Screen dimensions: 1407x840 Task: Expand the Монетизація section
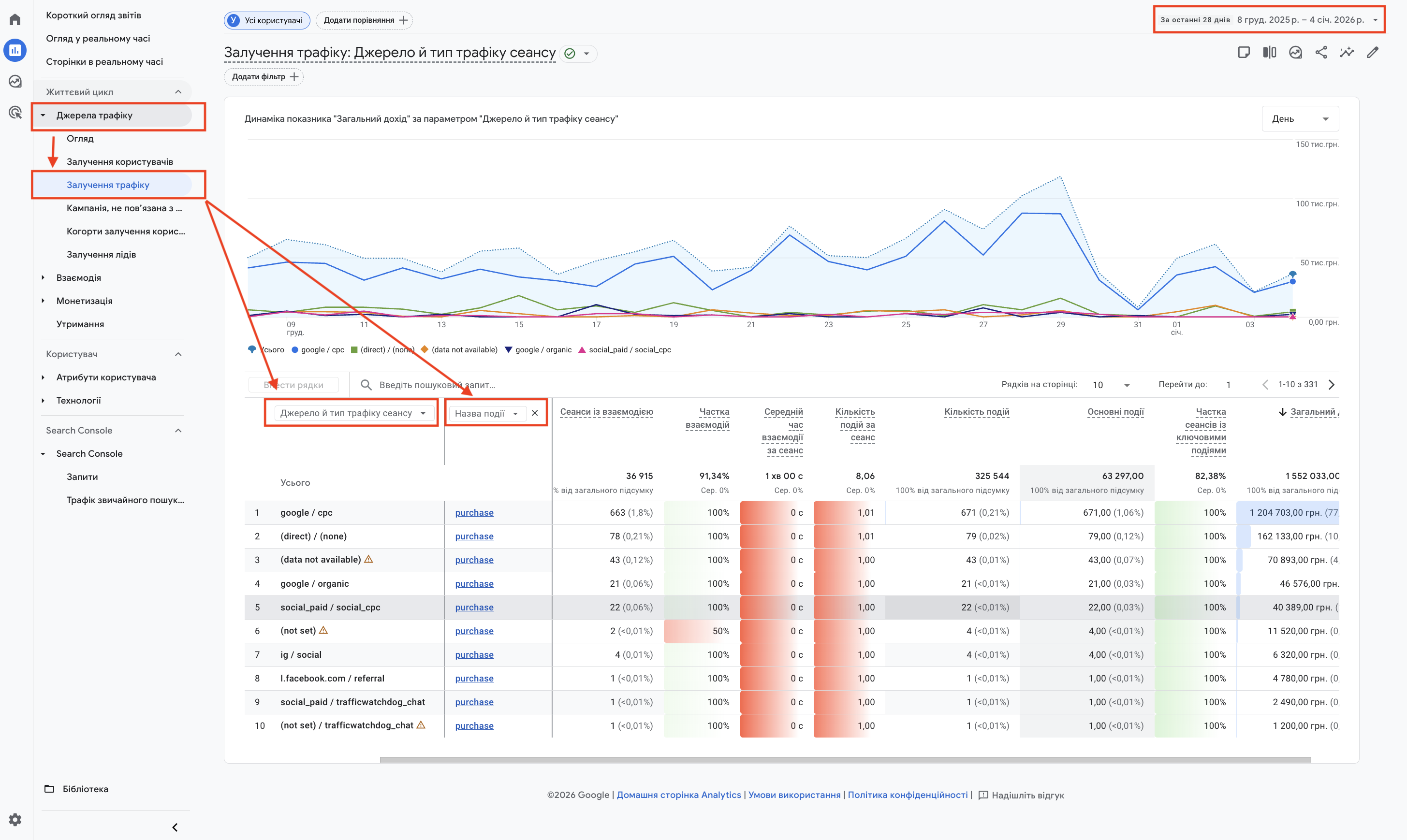[84, 301]
